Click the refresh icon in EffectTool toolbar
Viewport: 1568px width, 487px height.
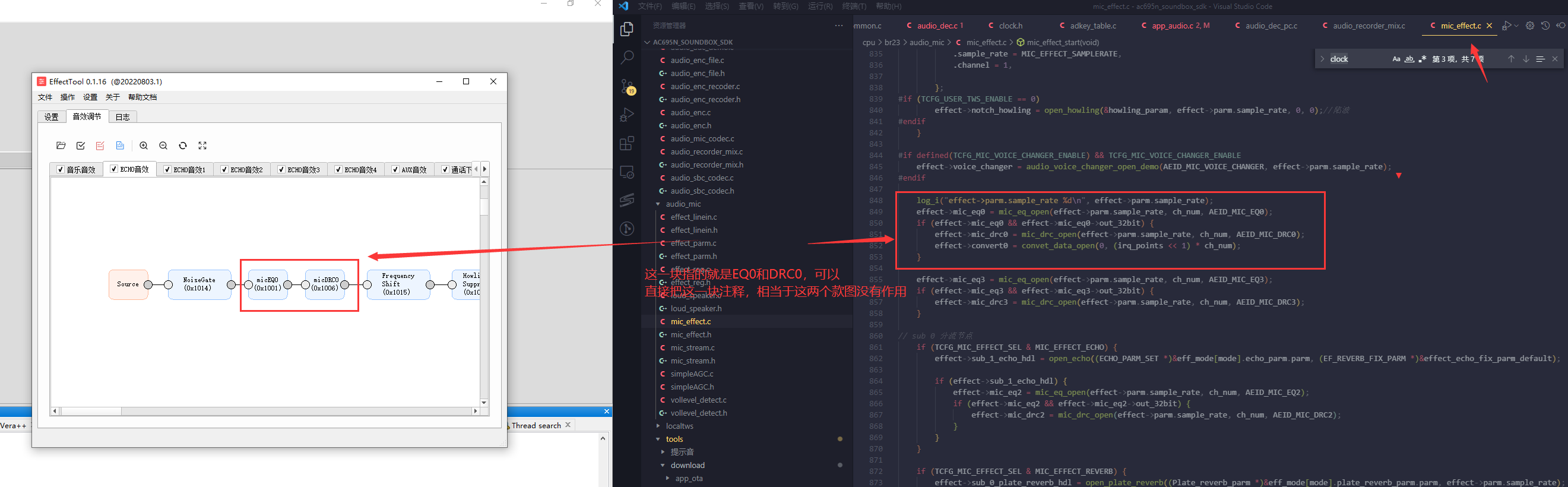pos(183,146)
